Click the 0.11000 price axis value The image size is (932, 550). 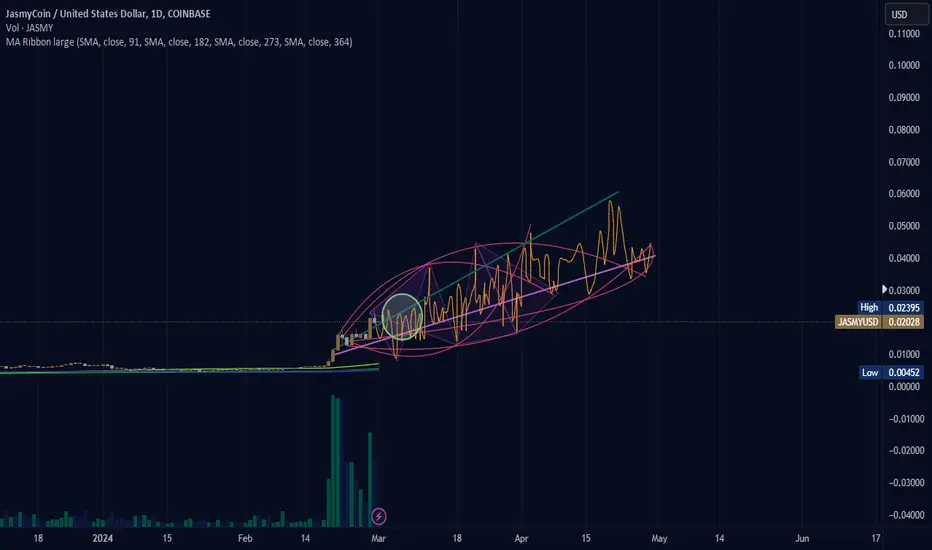coord(904,34)
